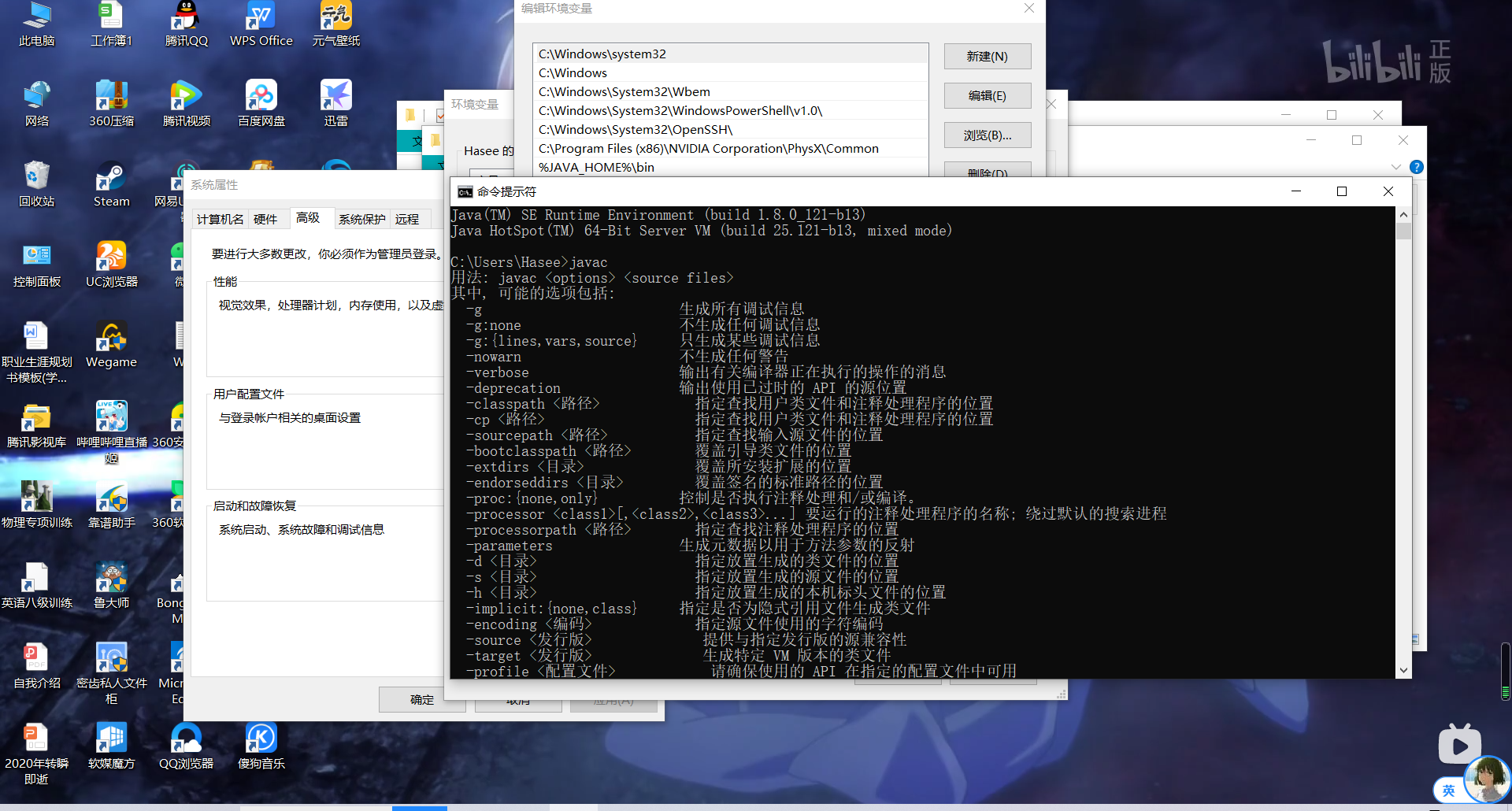
Task: Select the C:\Windows\System32\Wbem path entry
Action: pos(731,91)
